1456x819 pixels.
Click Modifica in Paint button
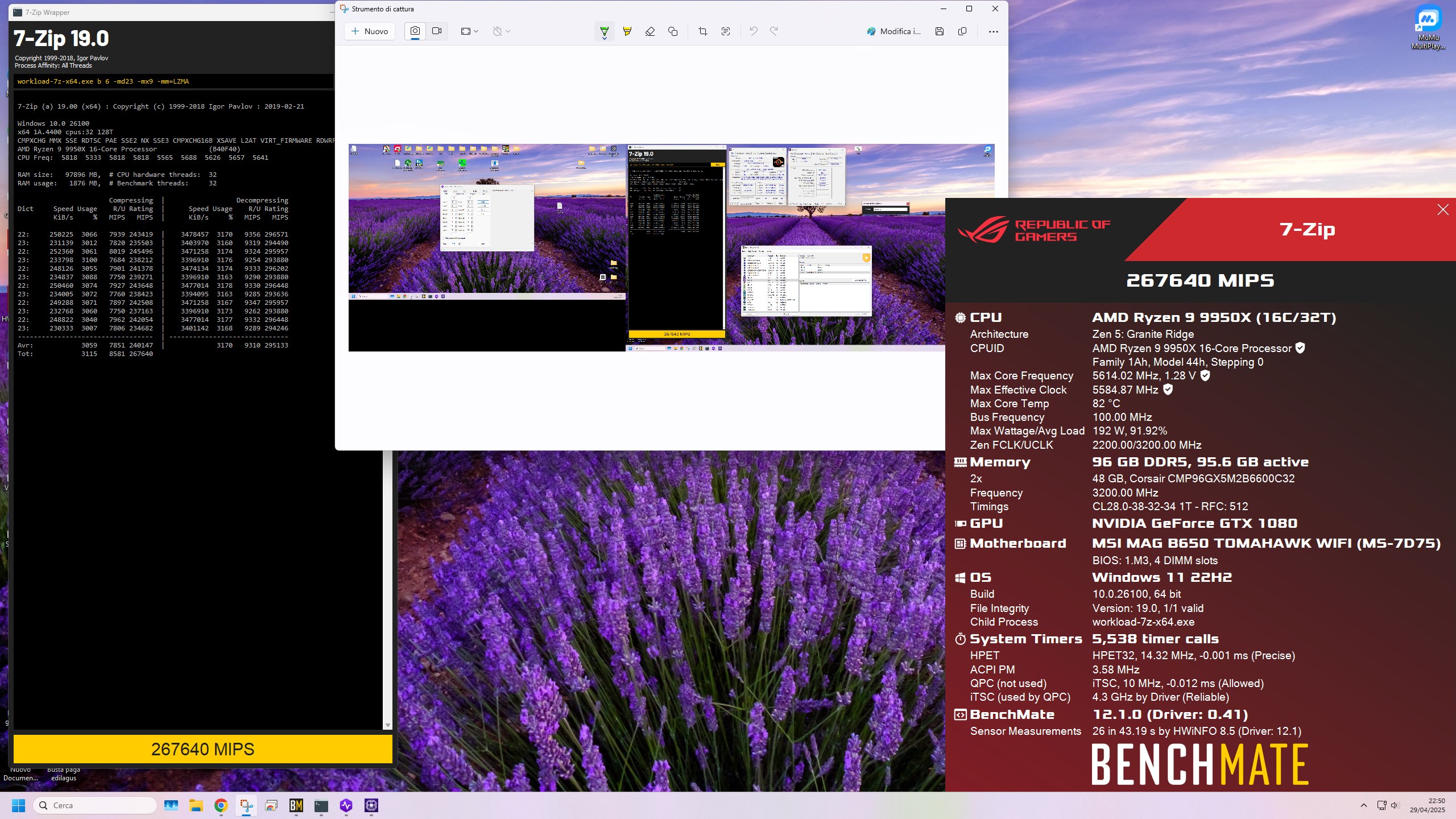[x=894, y=31]
